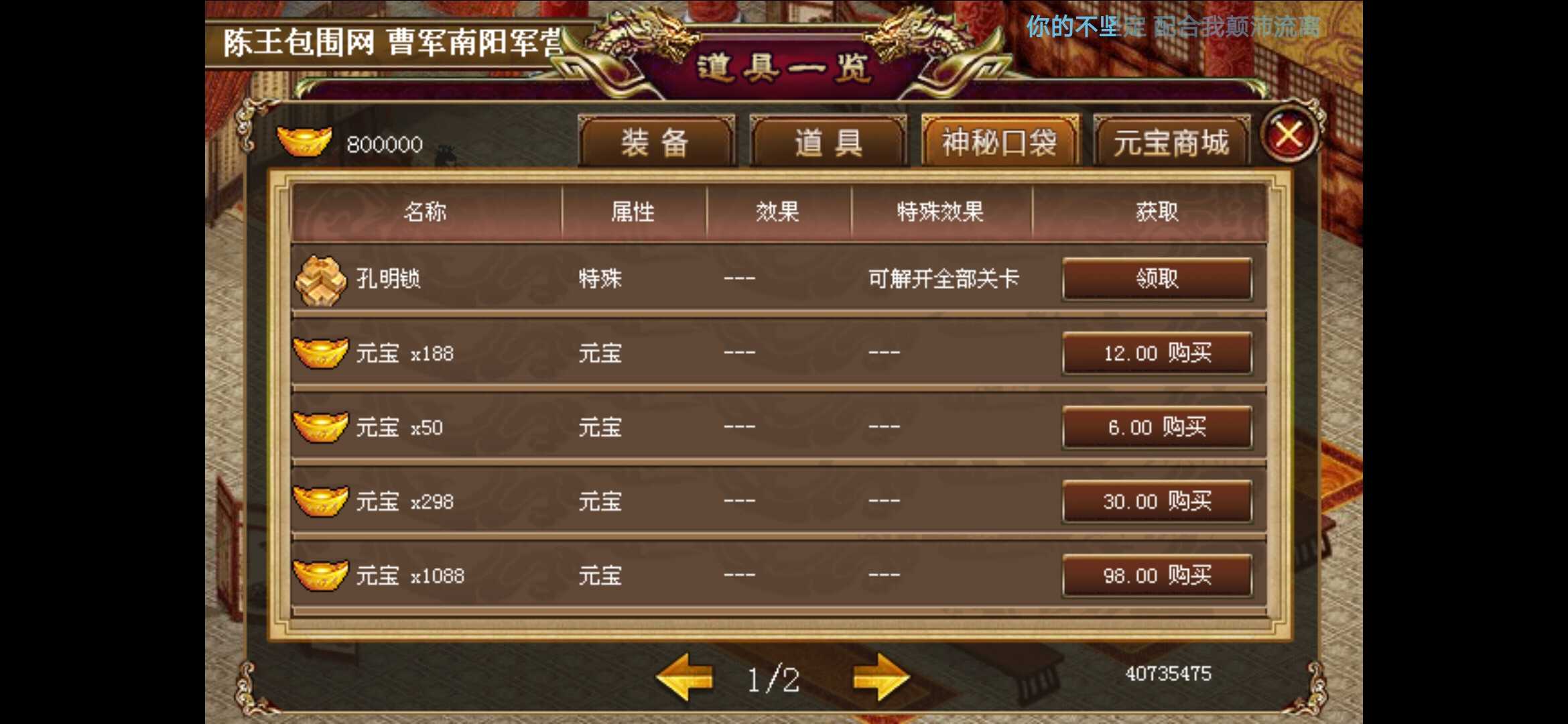Screen dimensions: 1568x724
Task: Click the gold ingot icon beside 800000
Action: [x=304, y=141]
